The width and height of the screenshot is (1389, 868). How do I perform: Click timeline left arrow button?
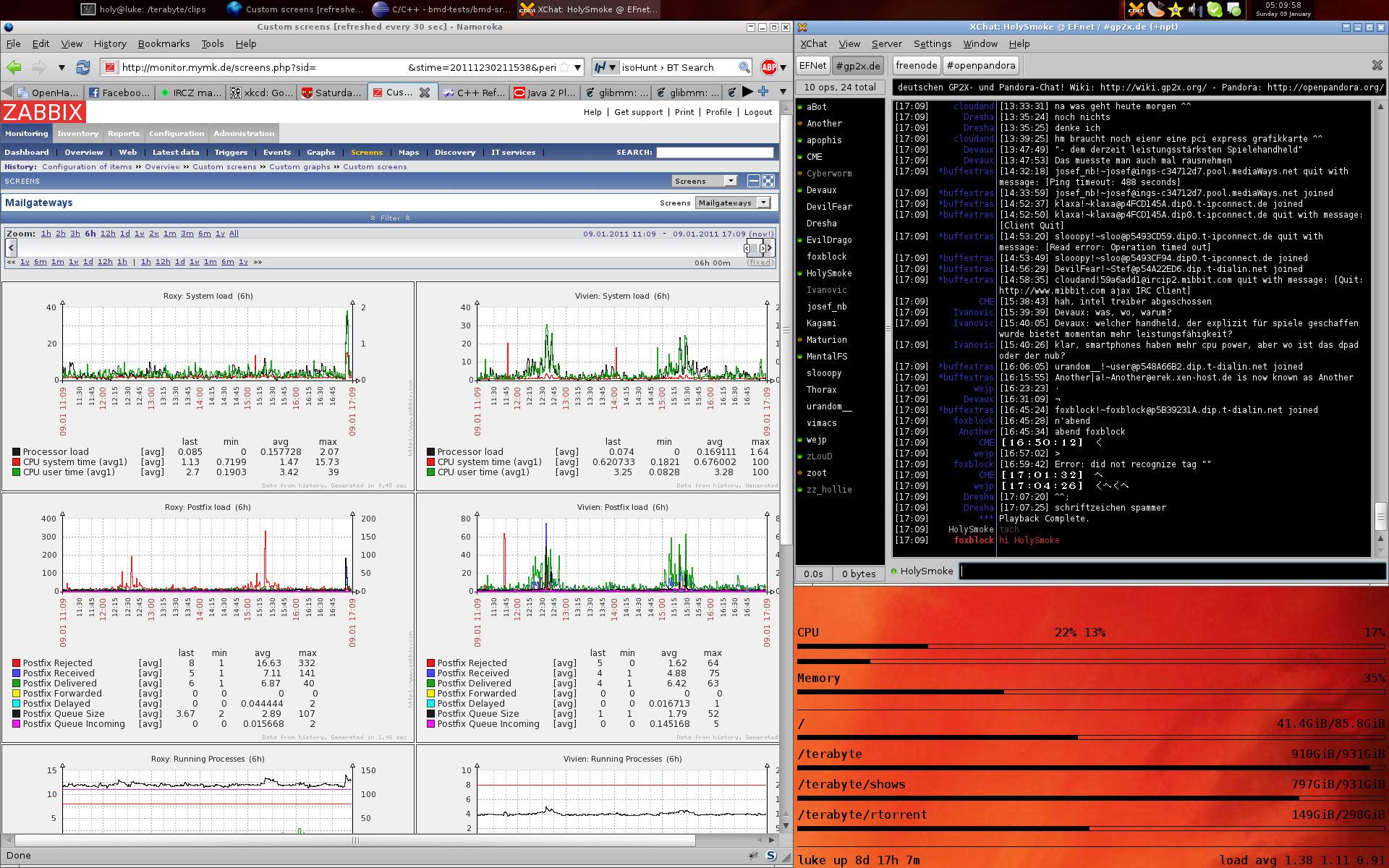[11, 247]
